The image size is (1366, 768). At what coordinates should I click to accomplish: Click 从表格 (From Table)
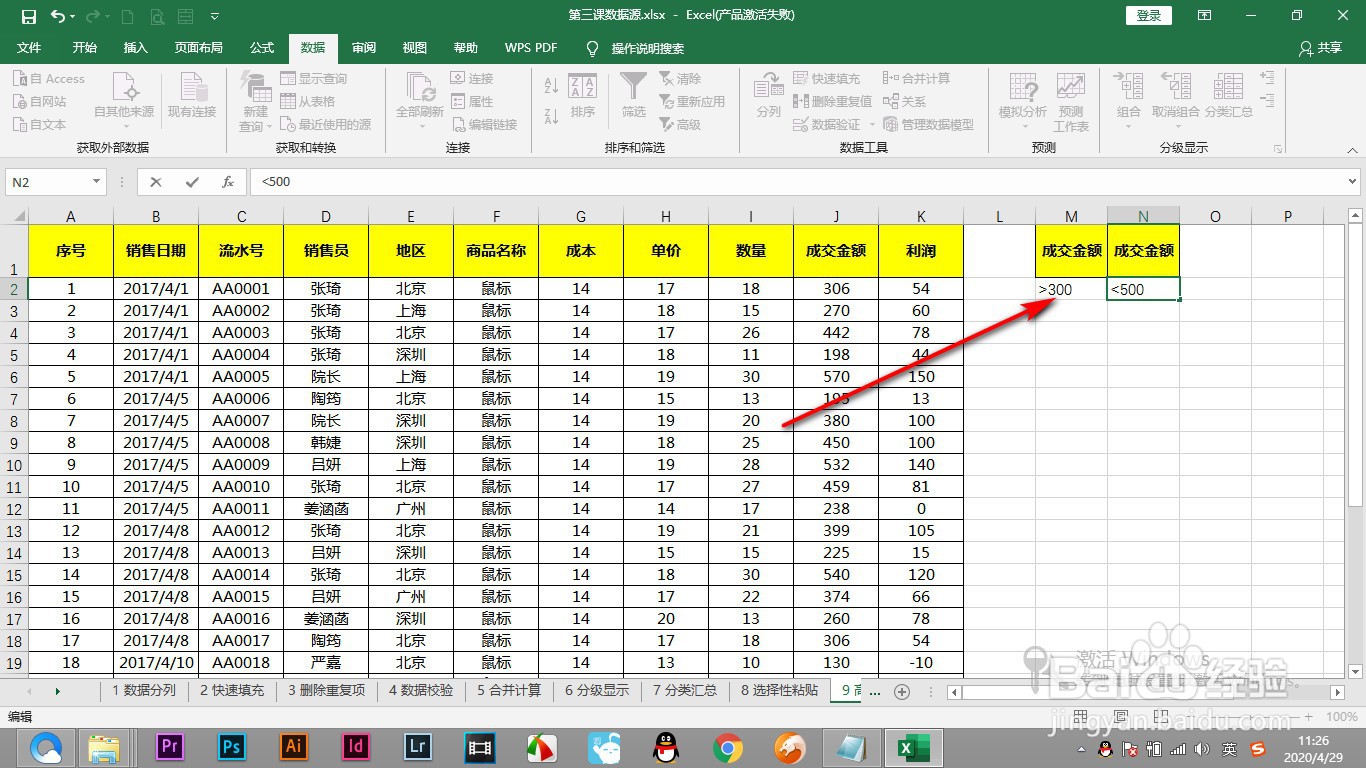pos(307,101)
